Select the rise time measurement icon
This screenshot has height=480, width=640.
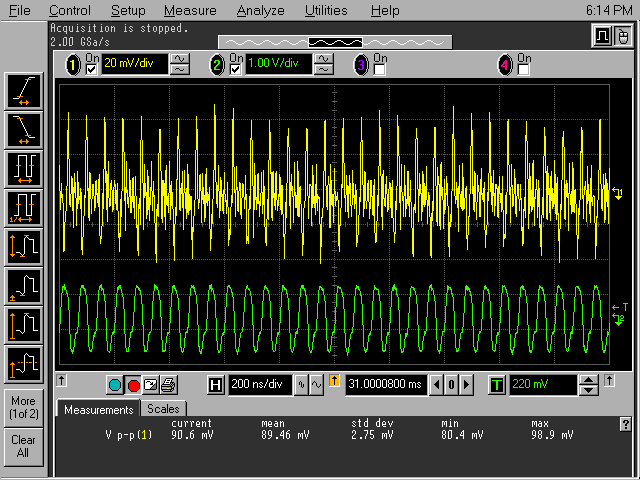coord(23,91)
